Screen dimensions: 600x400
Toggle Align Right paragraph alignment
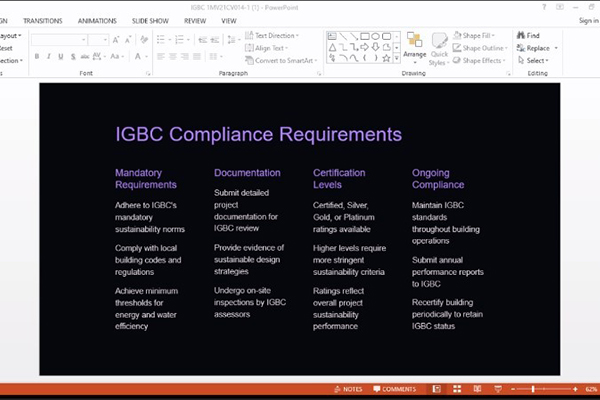185,57
